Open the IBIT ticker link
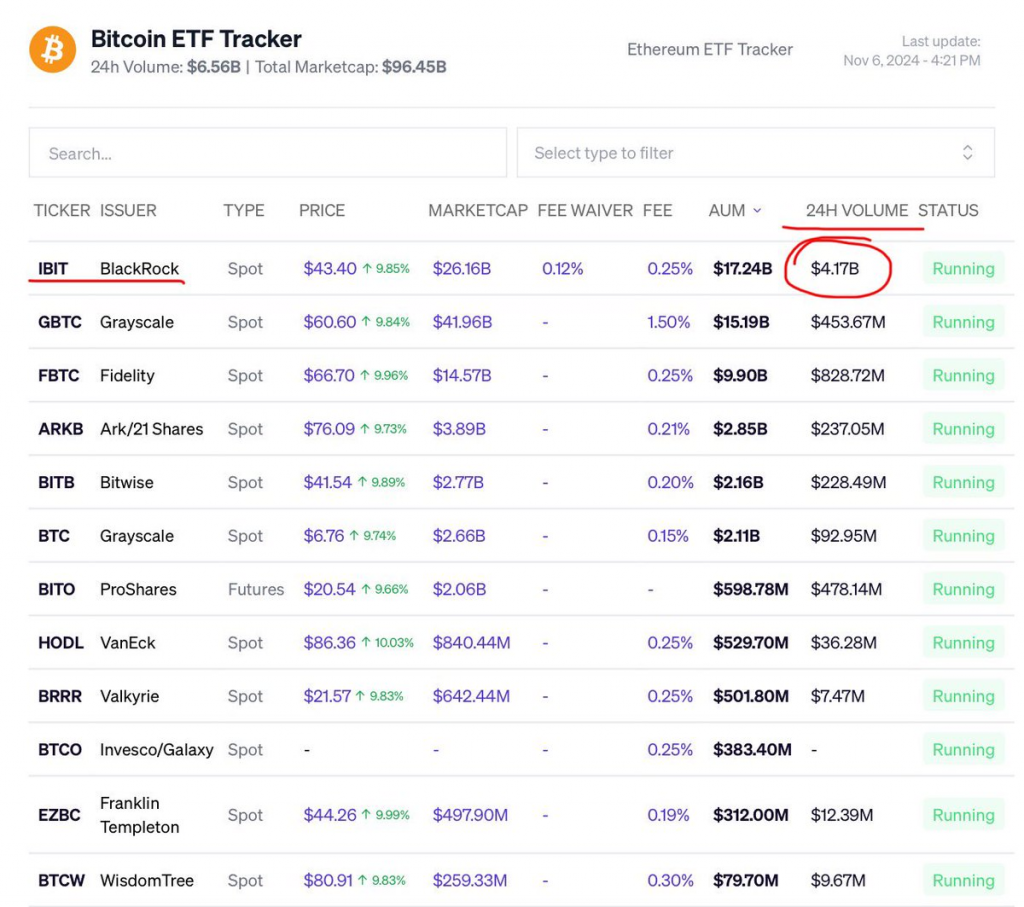1024x907 pixels. pos(53,268)
